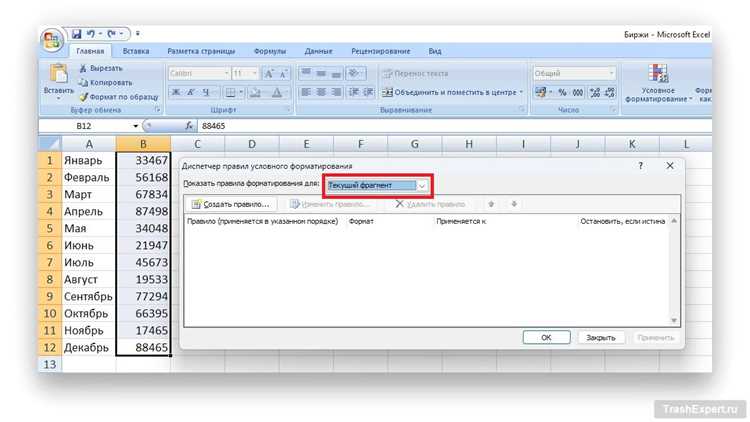
Task: Switch to the Вставка ribbon tab
Action: coord(136,51)
